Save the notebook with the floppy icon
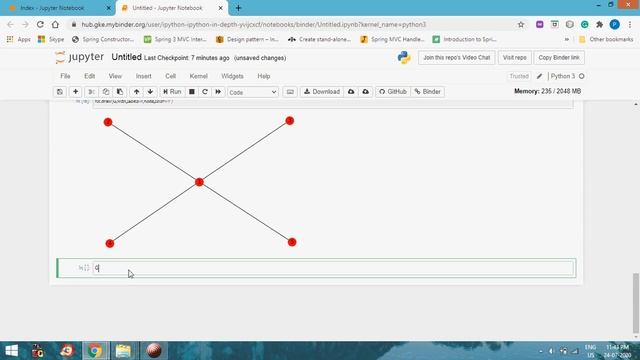This screenshot has height=360, width=640. [x=60, y=92]
